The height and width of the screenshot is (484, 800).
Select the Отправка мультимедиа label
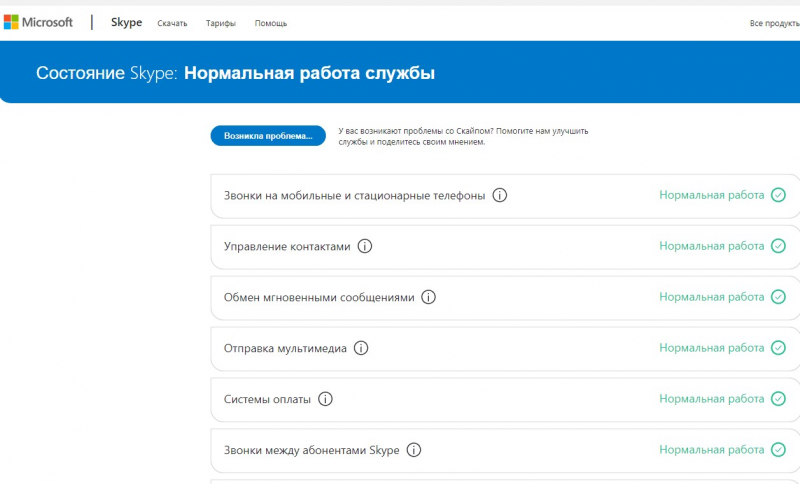(285, 349)
